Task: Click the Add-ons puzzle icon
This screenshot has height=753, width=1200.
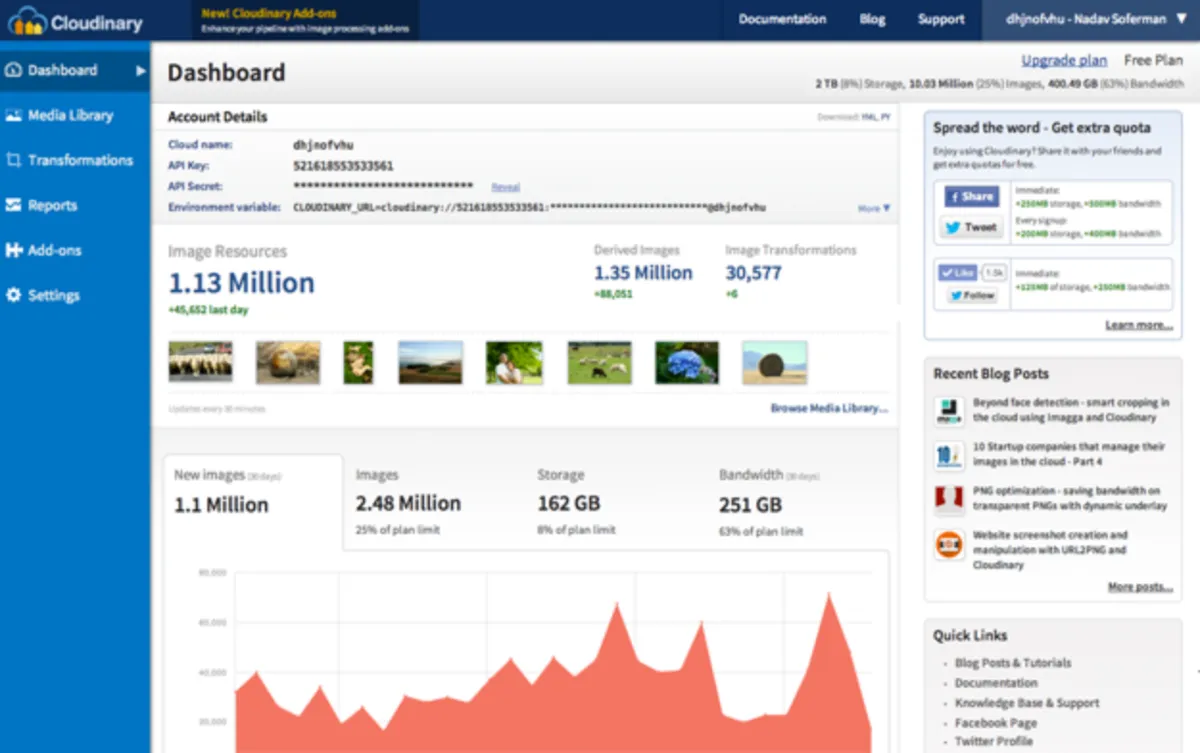Action: point(13,250)
